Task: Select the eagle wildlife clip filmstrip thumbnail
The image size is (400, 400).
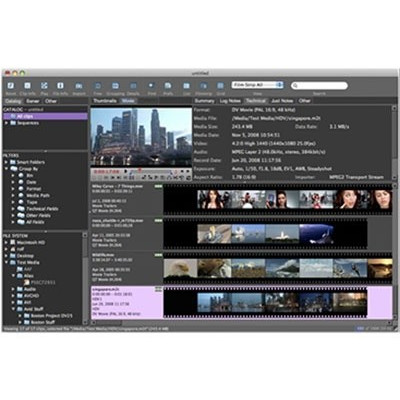Action: [x=180, y=268]
